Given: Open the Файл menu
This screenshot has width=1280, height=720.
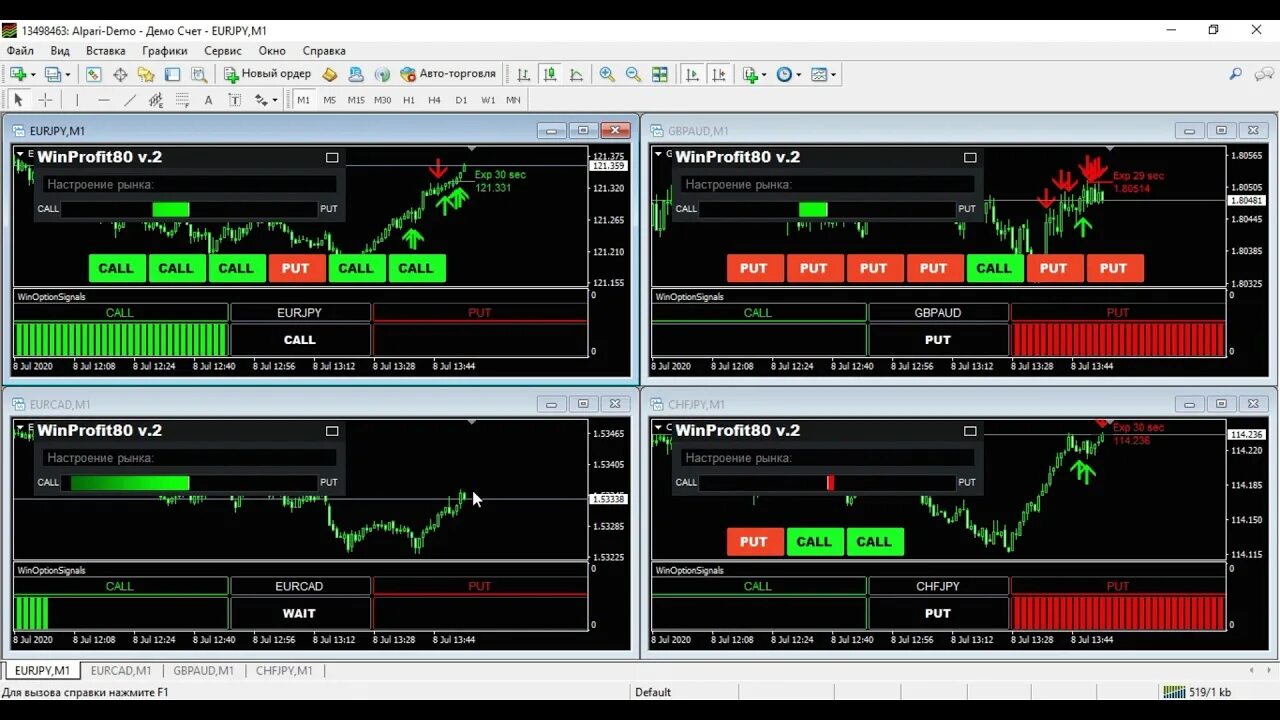Looking at the screenshot, I should tap(20, 51).
